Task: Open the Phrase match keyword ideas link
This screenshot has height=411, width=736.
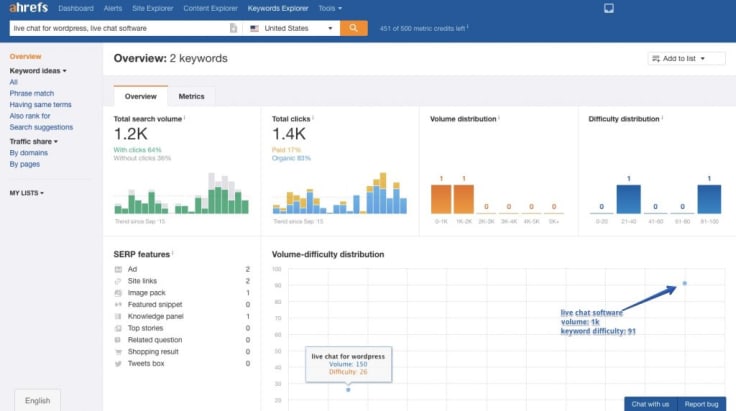Action: 32,93
